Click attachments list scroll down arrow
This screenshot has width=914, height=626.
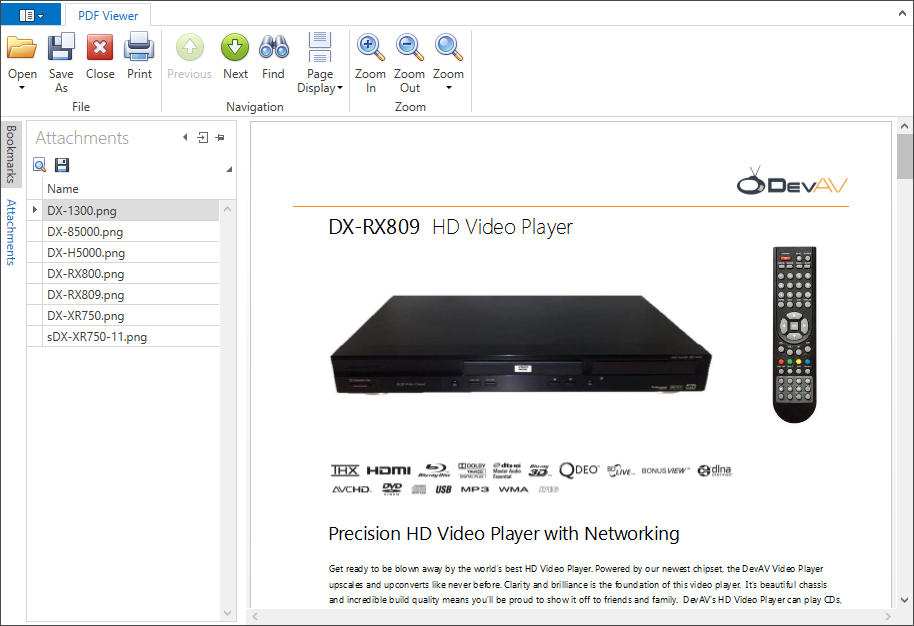(x=228, y=613)
